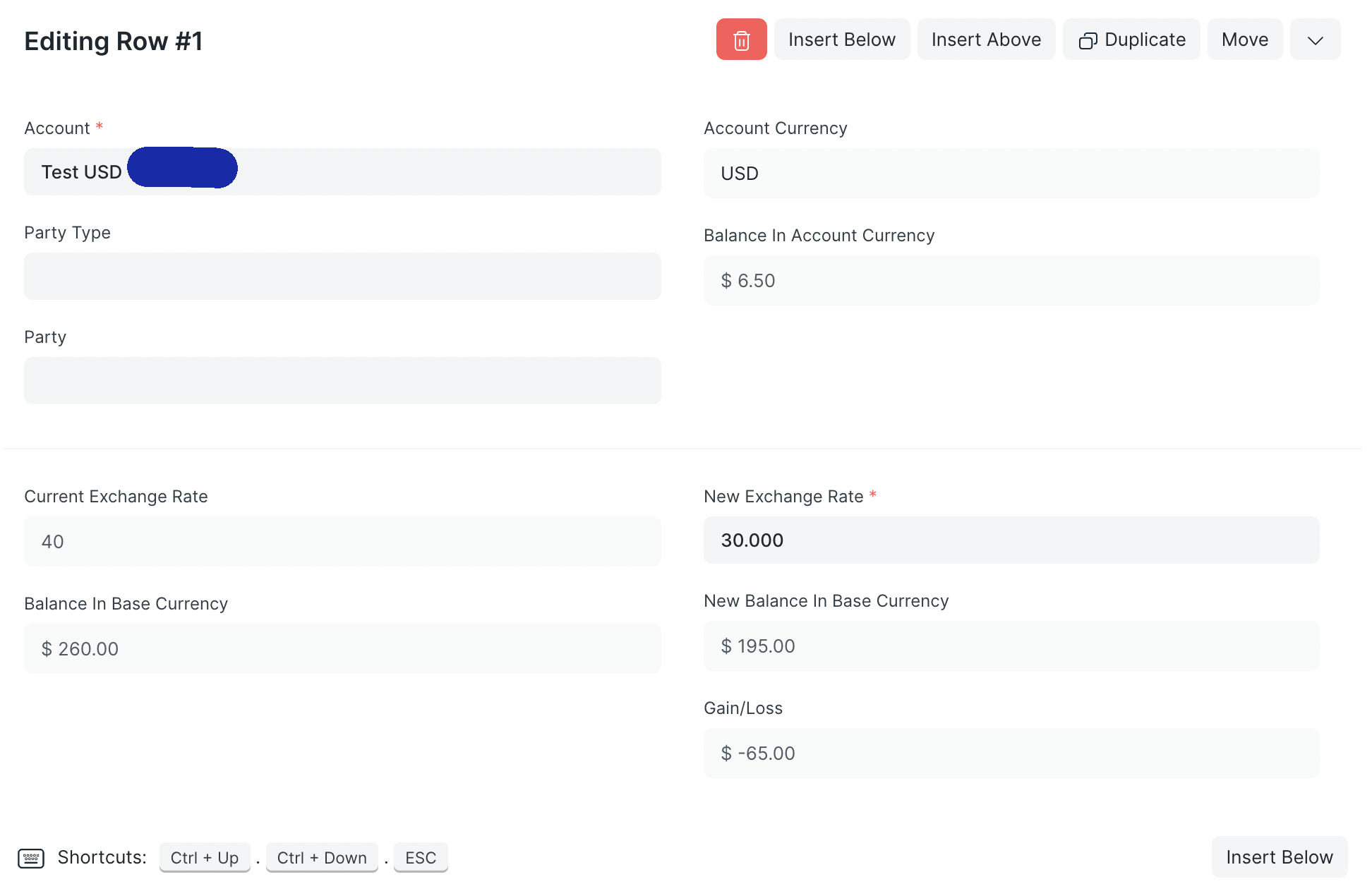Screen dimensions: 1372x896
Task: Click the top Insert Below button
Action: [x=841, y=40]
